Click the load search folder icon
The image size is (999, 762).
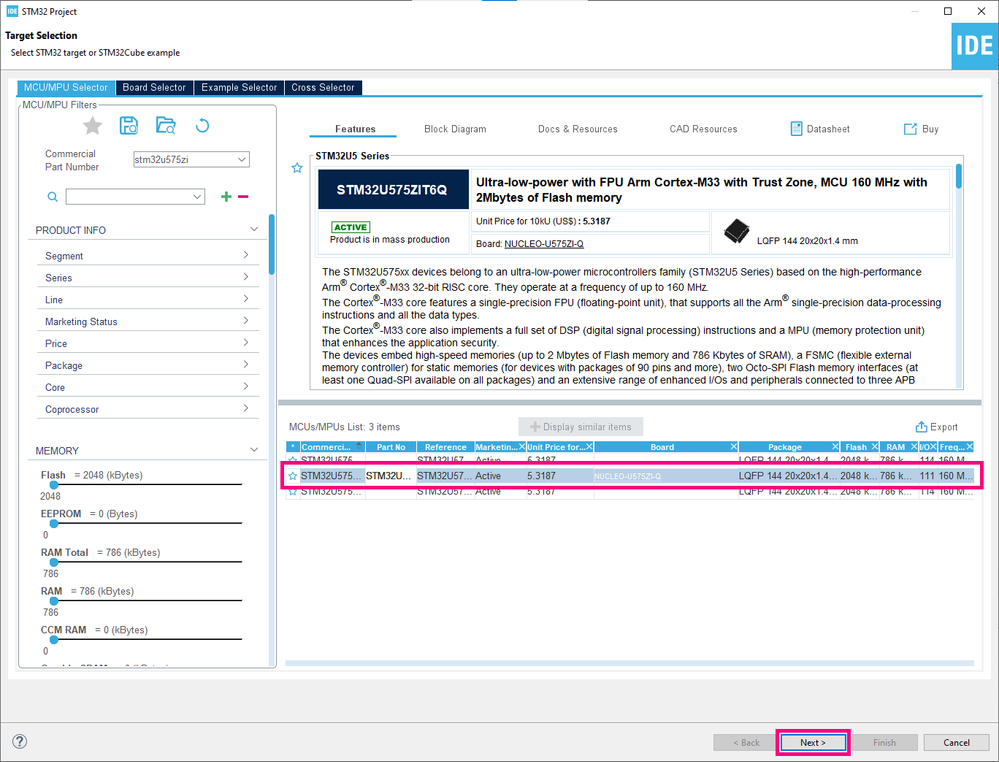point(166,126)
